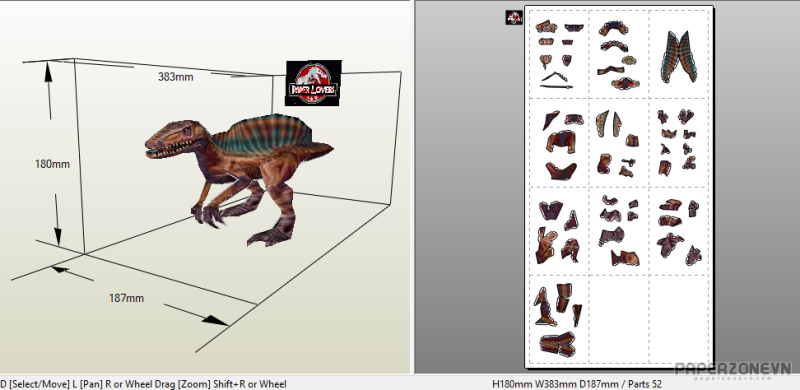Click the status bar text 'H180mm W383mm D187mm / Parts 52'
Image resolution: width=800 pixels, height=390 pixels.
tap(577, 384)
